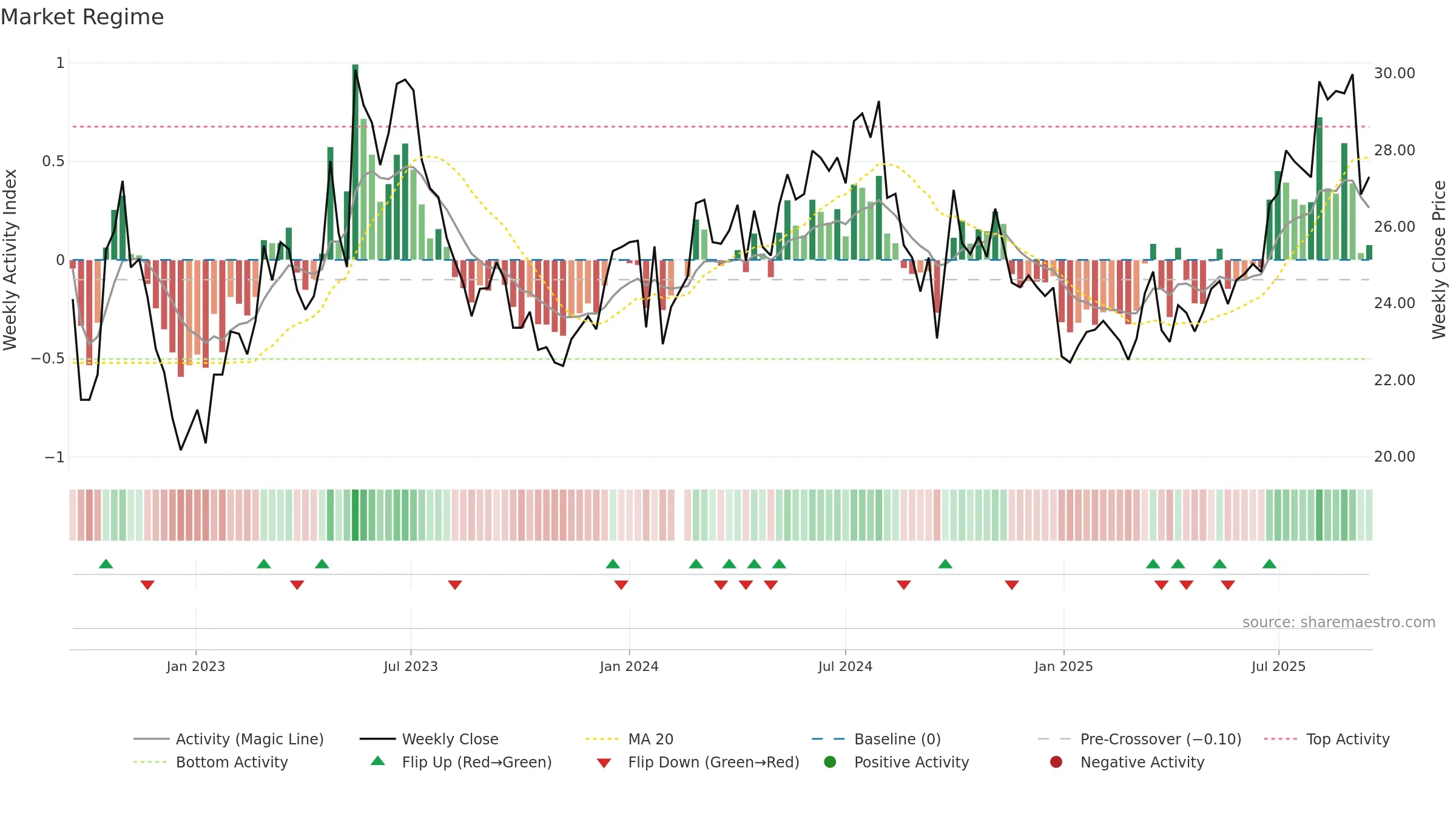
Task: Click the 22.00 price axis tick
Action: [x=1394, y=380]
